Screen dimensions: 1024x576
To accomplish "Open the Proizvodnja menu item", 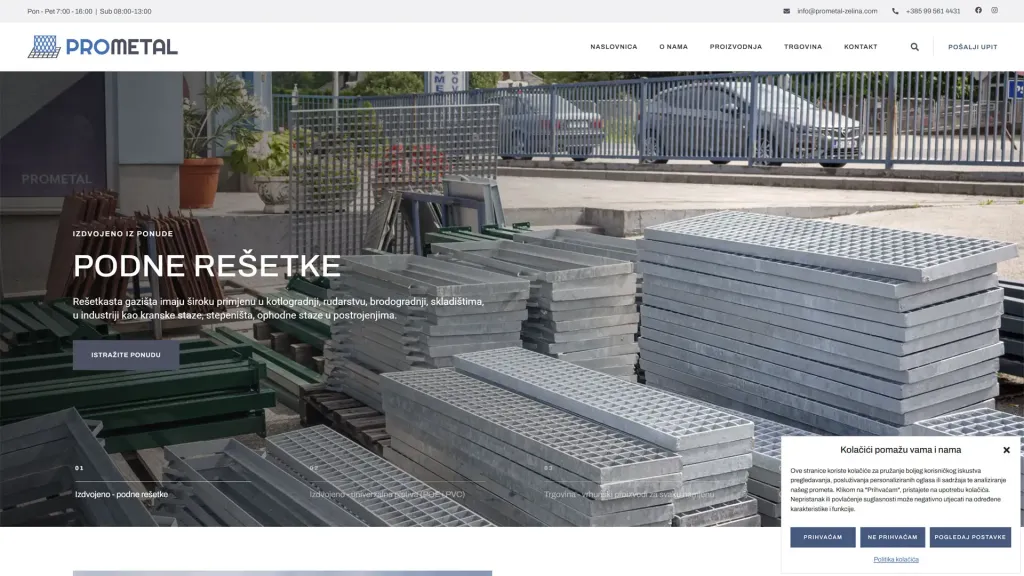I will 736,47.
